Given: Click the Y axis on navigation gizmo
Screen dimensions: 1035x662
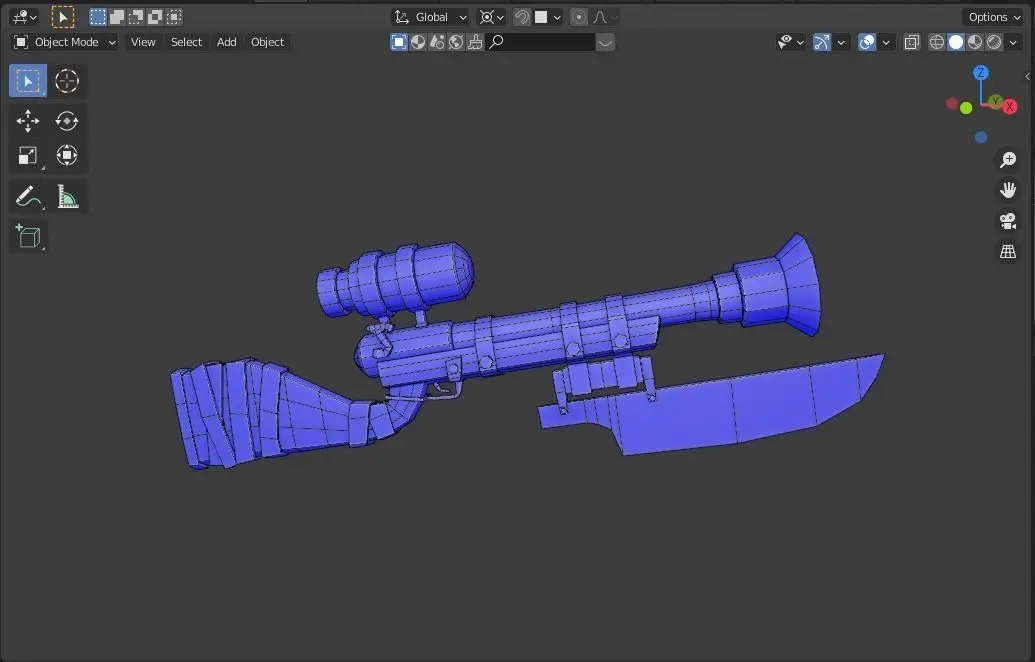Looking at the screenshot, I should pyautogui.click(x=995, y=101).
